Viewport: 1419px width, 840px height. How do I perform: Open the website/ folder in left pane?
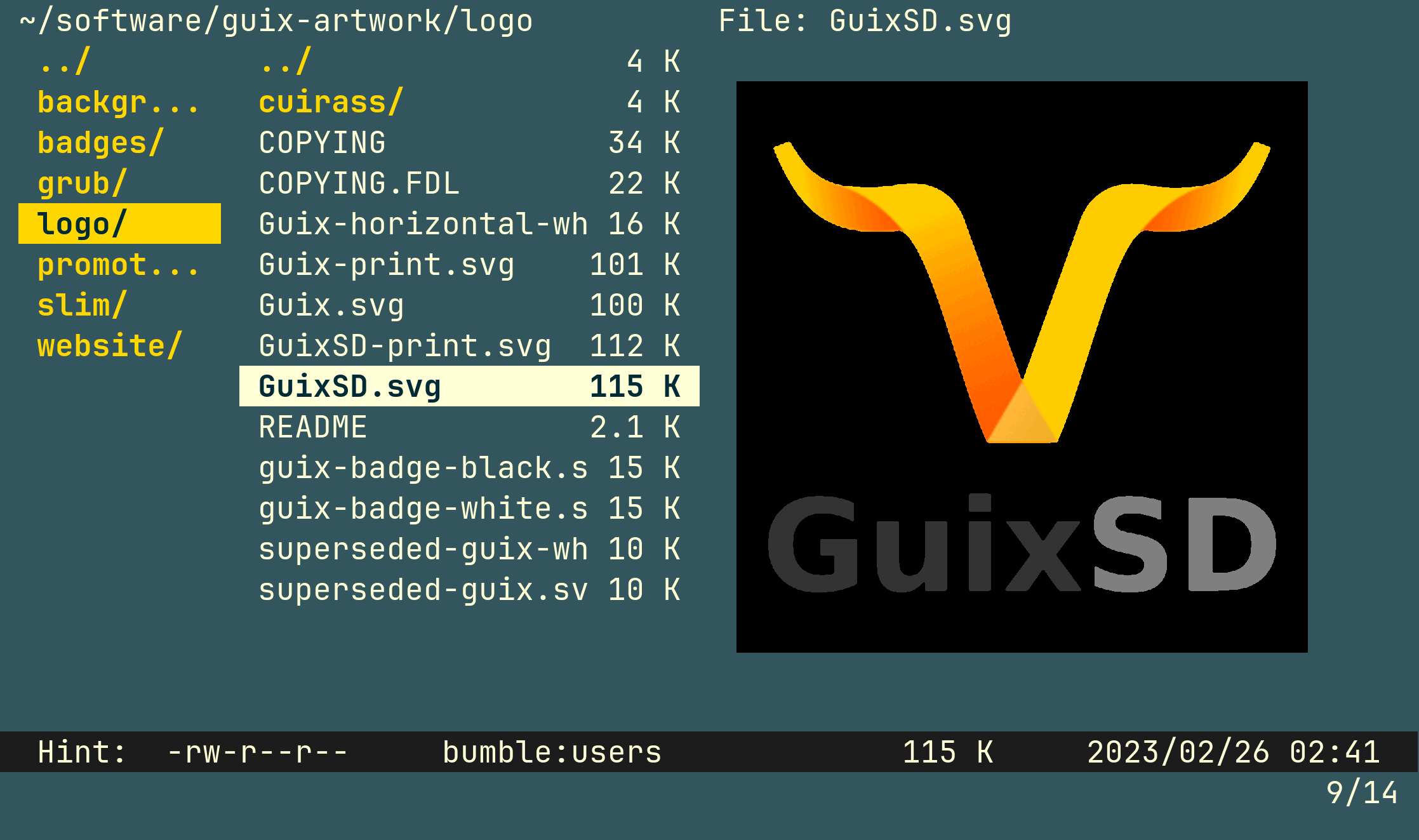110,346
